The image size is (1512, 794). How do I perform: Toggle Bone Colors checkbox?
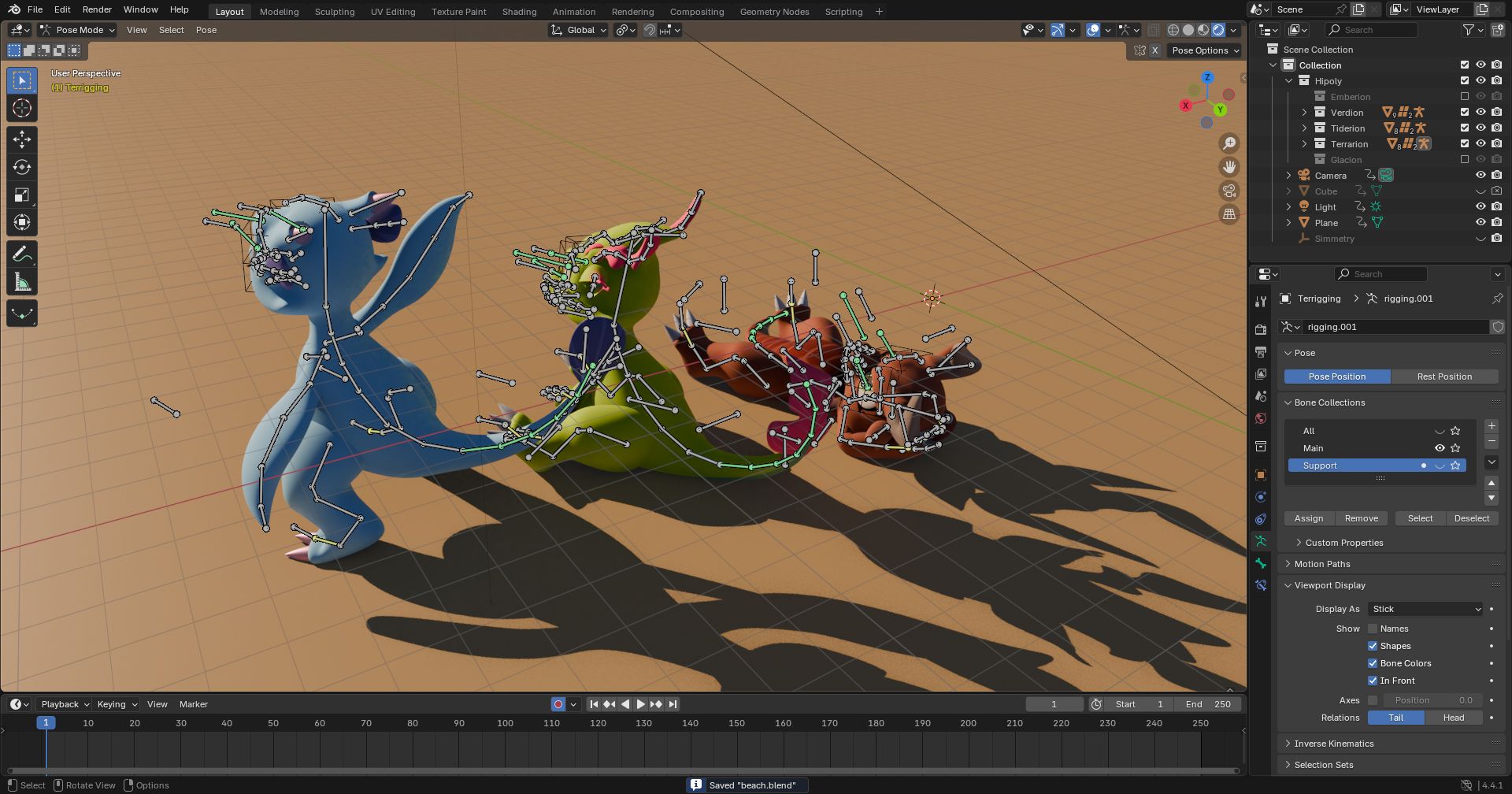point(1373,663)
